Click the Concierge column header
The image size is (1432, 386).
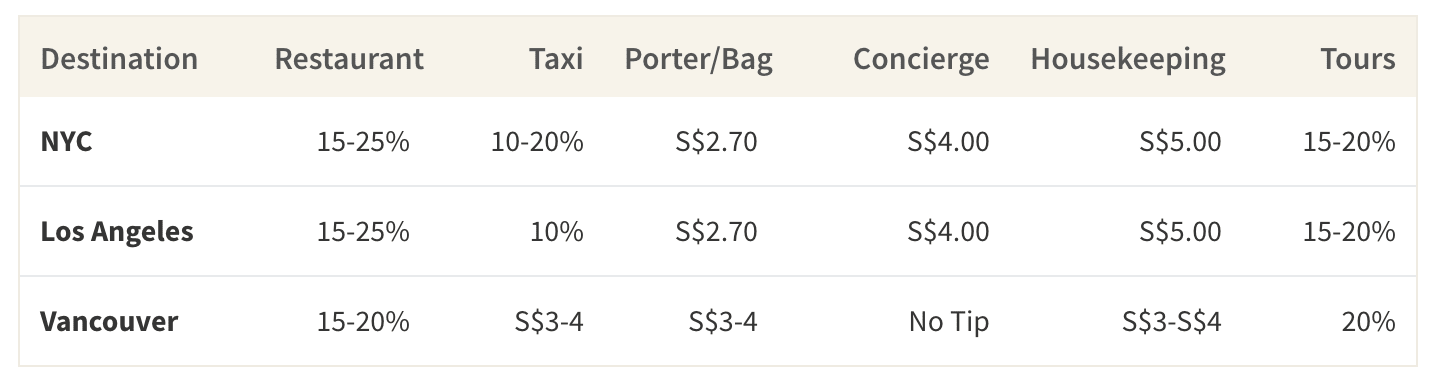(x=921, y=59)
